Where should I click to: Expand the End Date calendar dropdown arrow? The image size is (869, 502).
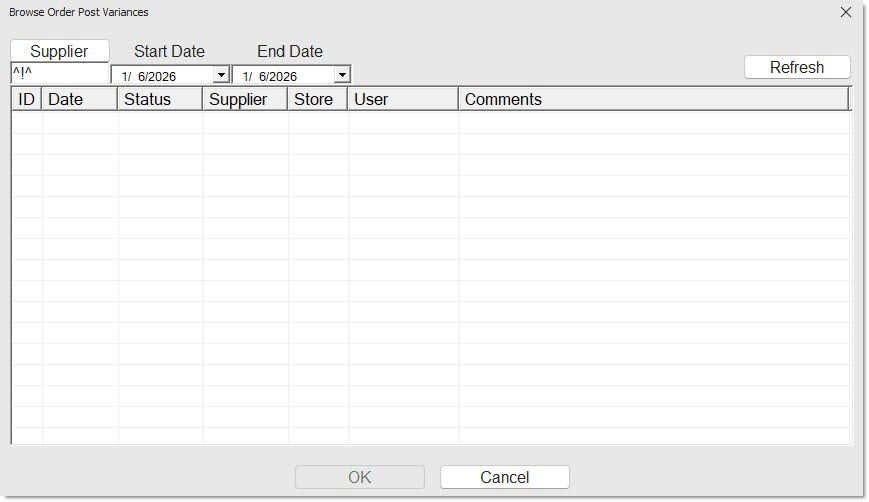[x=342, y=75]
